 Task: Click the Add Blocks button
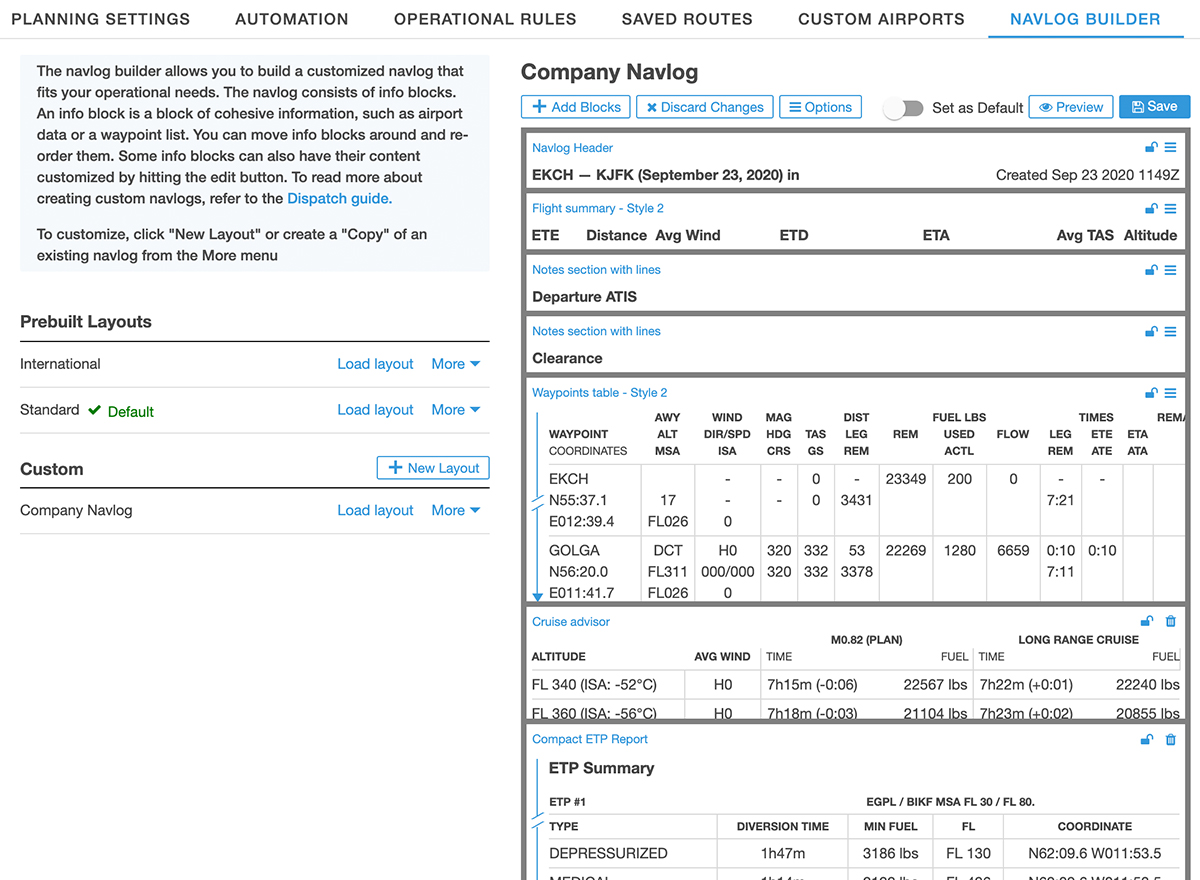click(575, 107)
